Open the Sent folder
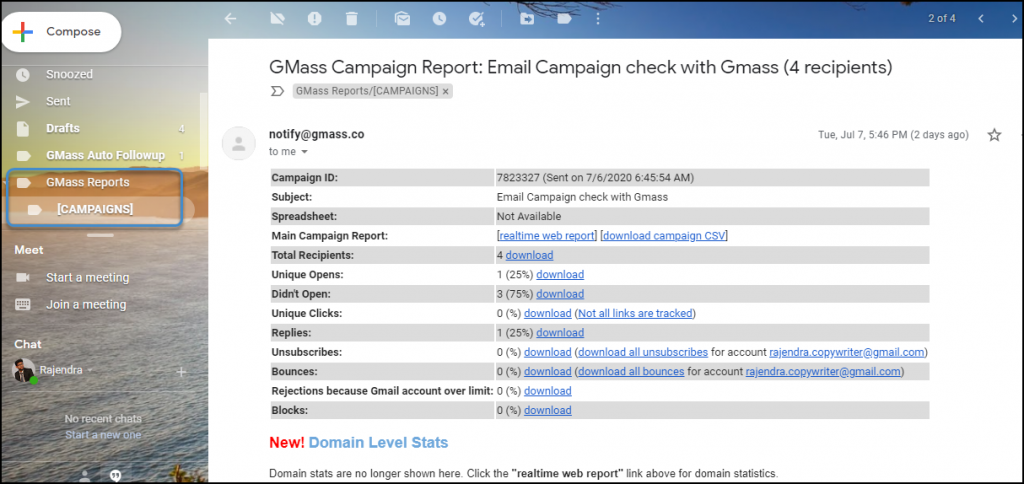This screenshot has height=484, width=1024. coord(58,101)
